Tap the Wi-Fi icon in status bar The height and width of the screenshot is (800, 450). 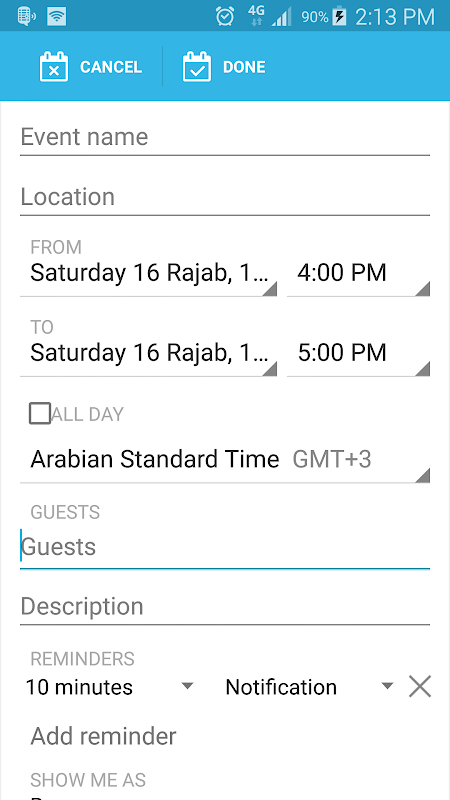57,16
